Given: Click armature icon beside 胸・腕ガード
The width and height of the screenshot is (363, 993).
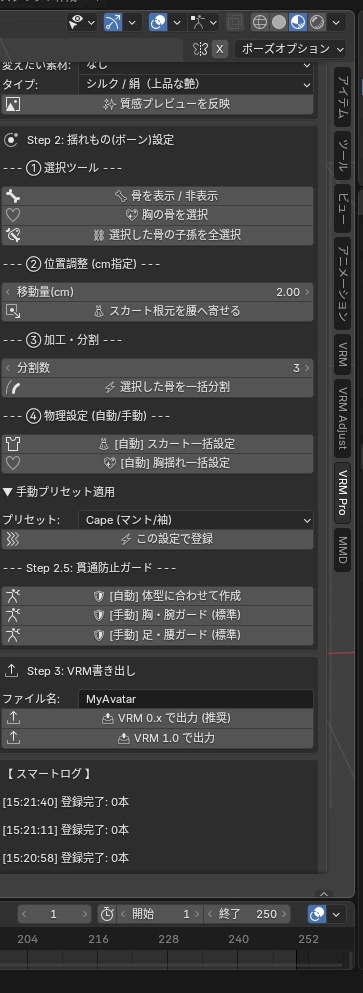Looking at the screenshot, I should (x=13, y=616).
